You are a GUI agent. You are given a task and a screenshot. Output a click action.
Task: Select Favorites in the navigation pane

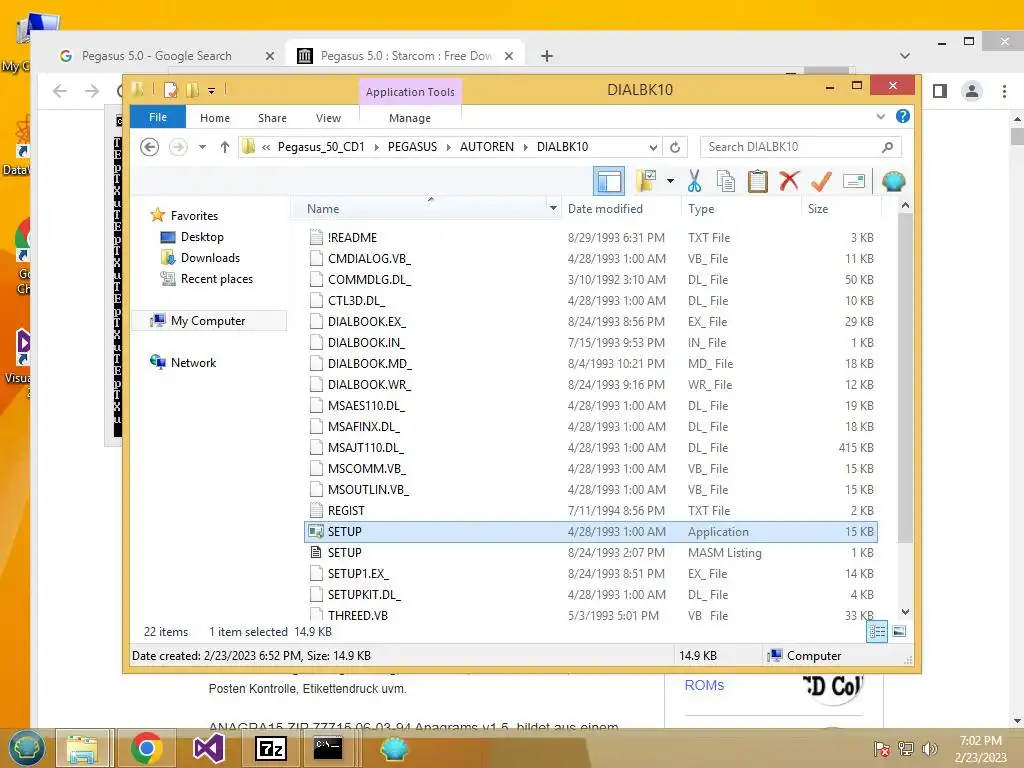pyautogui.click(x=194, y=216)
